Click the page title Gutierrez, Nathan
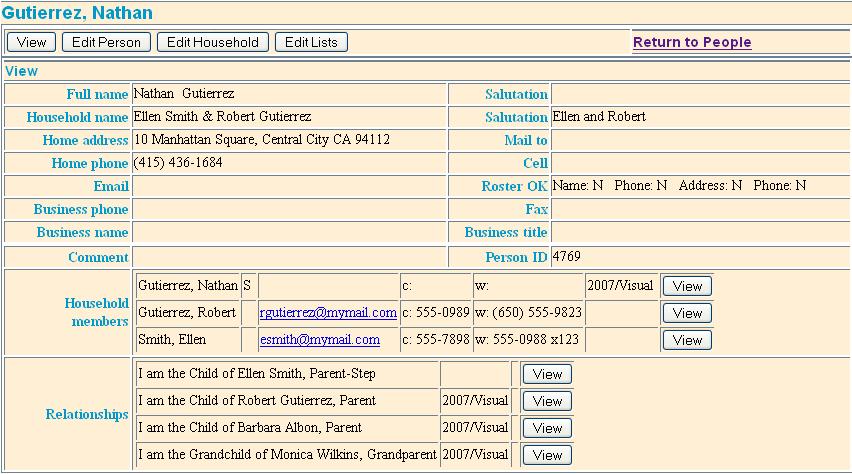Screen dimensions: 852x474 coord(77,13)
